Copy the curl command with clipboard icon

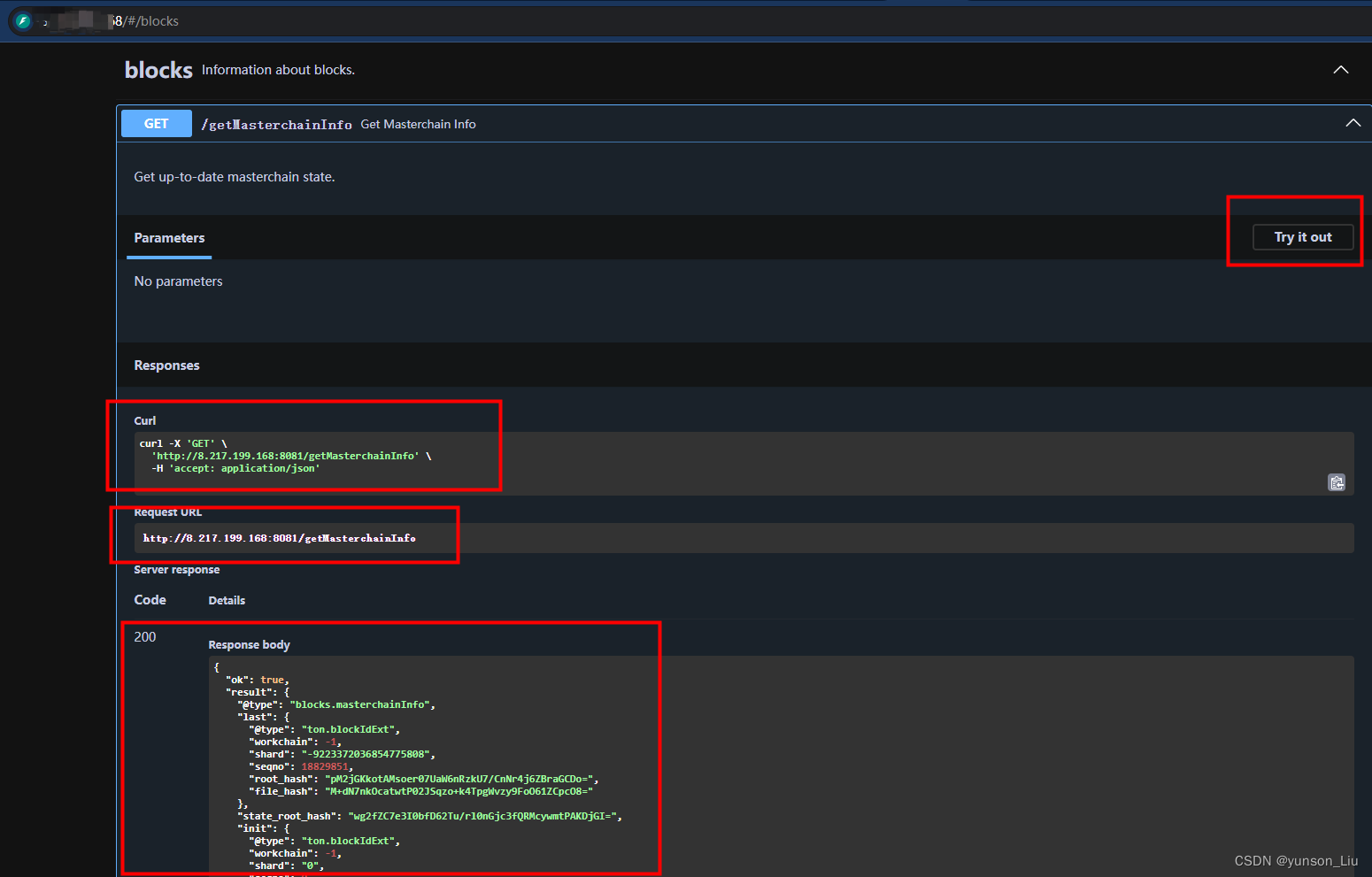point(1337,482)
